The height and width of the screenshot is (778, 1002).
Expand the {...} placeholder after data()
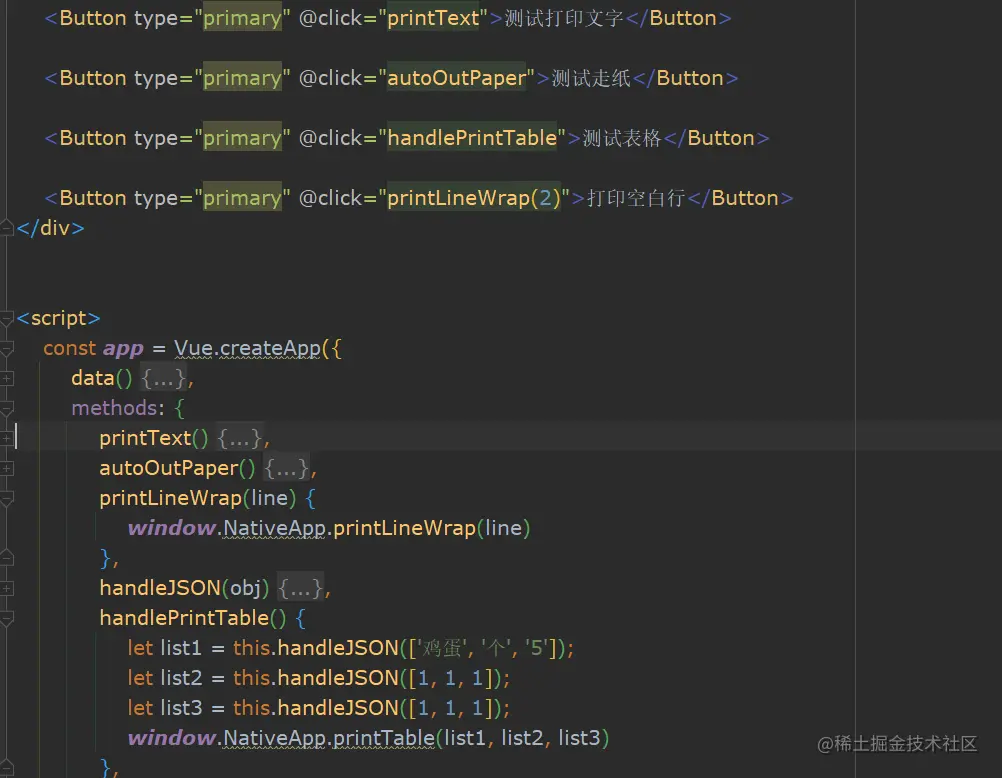(164, 378)
